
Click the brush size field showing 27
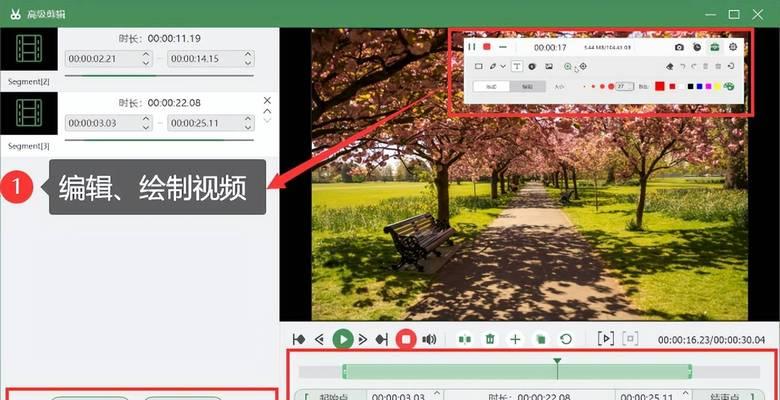[625, 87]
